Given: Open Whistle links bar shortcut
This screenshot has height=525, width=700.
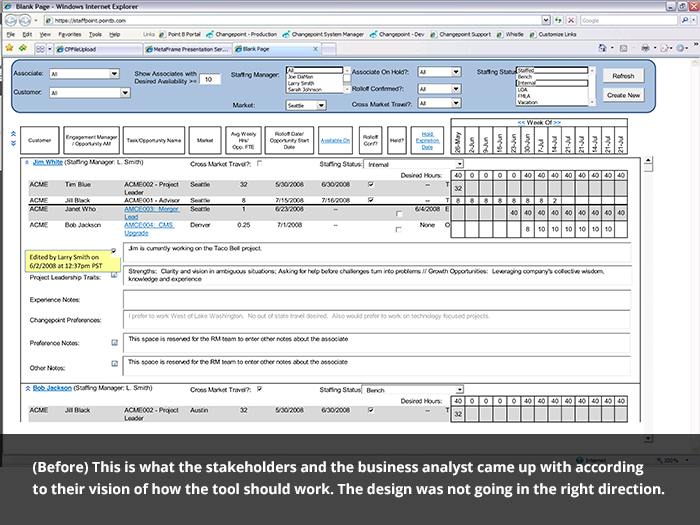Looking at the screenshot, I should (x=510, y=34).
